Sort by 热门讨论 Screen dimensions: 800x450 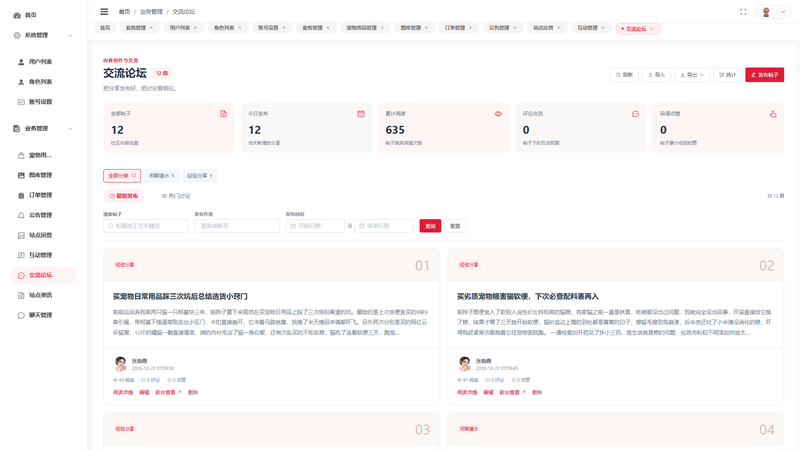pyautogui.click(x=176, y=196)
